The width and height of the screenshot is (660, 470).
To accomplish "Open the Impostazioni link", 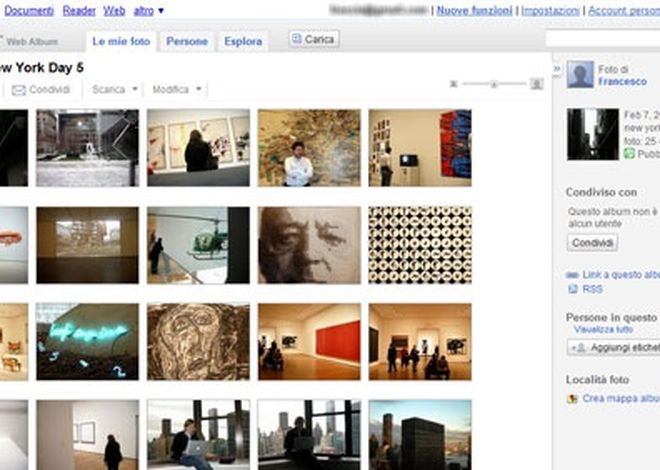I will [x=550, y=11].
